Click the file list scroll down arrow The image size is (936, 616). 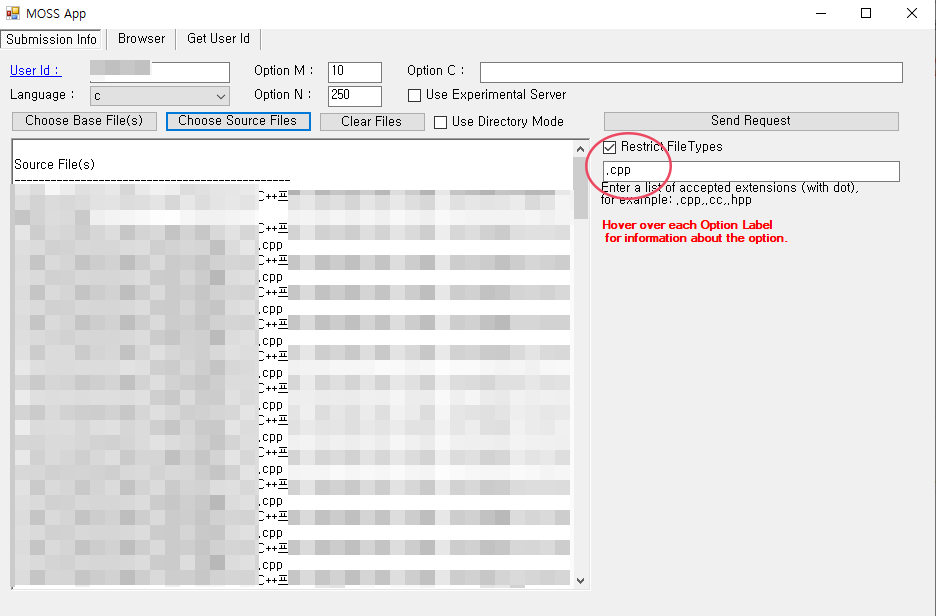(x=580, y=580)
